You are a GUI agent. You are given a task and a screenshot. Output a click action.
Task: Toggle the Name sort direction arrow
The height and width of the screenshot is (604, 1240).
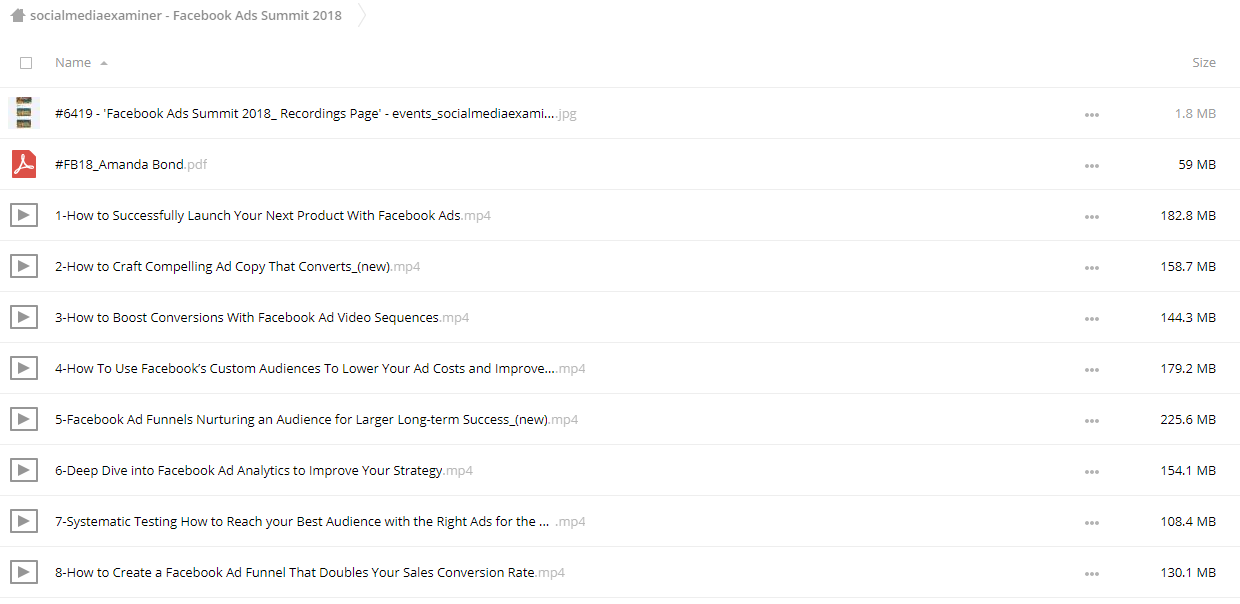pyautogui.click(x=104, y=63)
